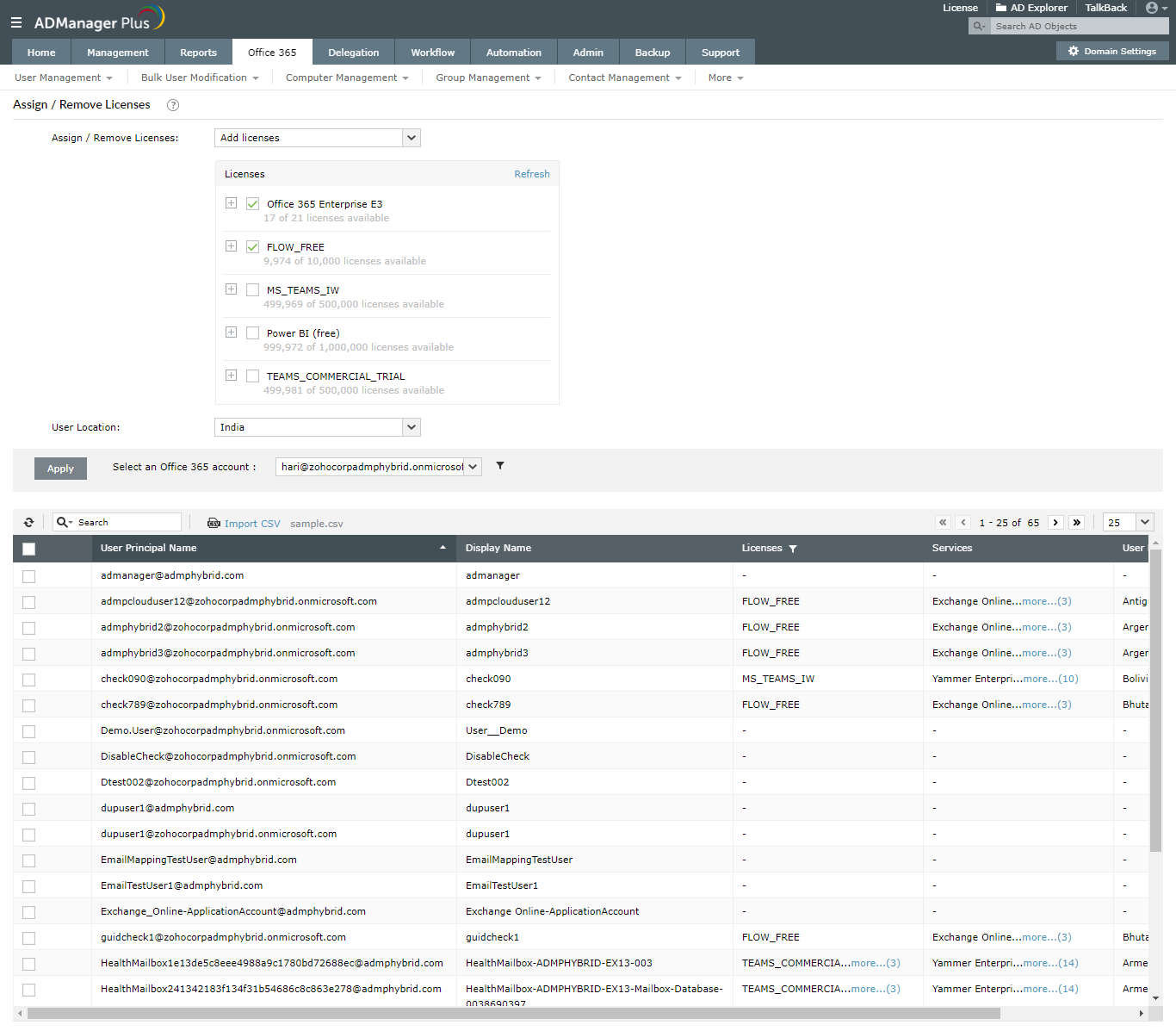
Task: Select all users via header checkbox
Action: pyautogui.click(x=28, y=549)
